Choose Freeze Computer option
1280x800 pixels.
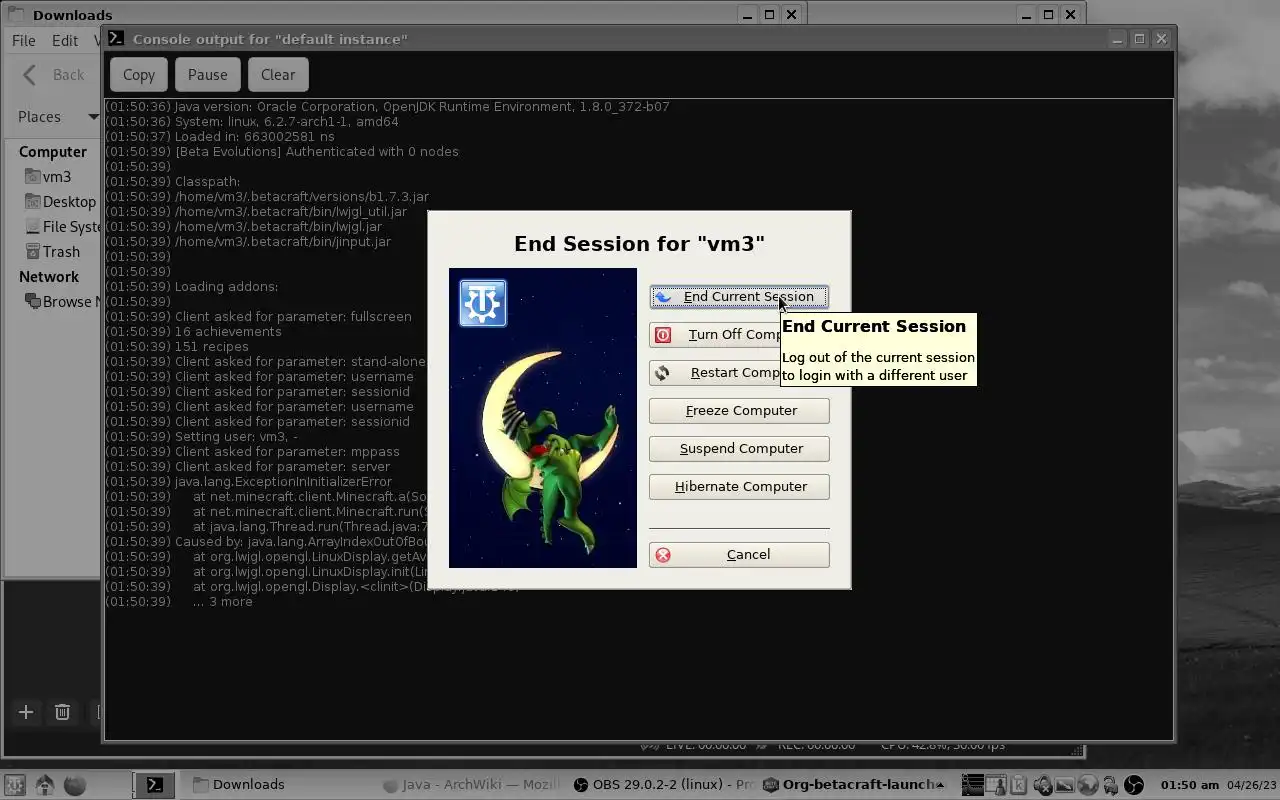click(739, 411)
